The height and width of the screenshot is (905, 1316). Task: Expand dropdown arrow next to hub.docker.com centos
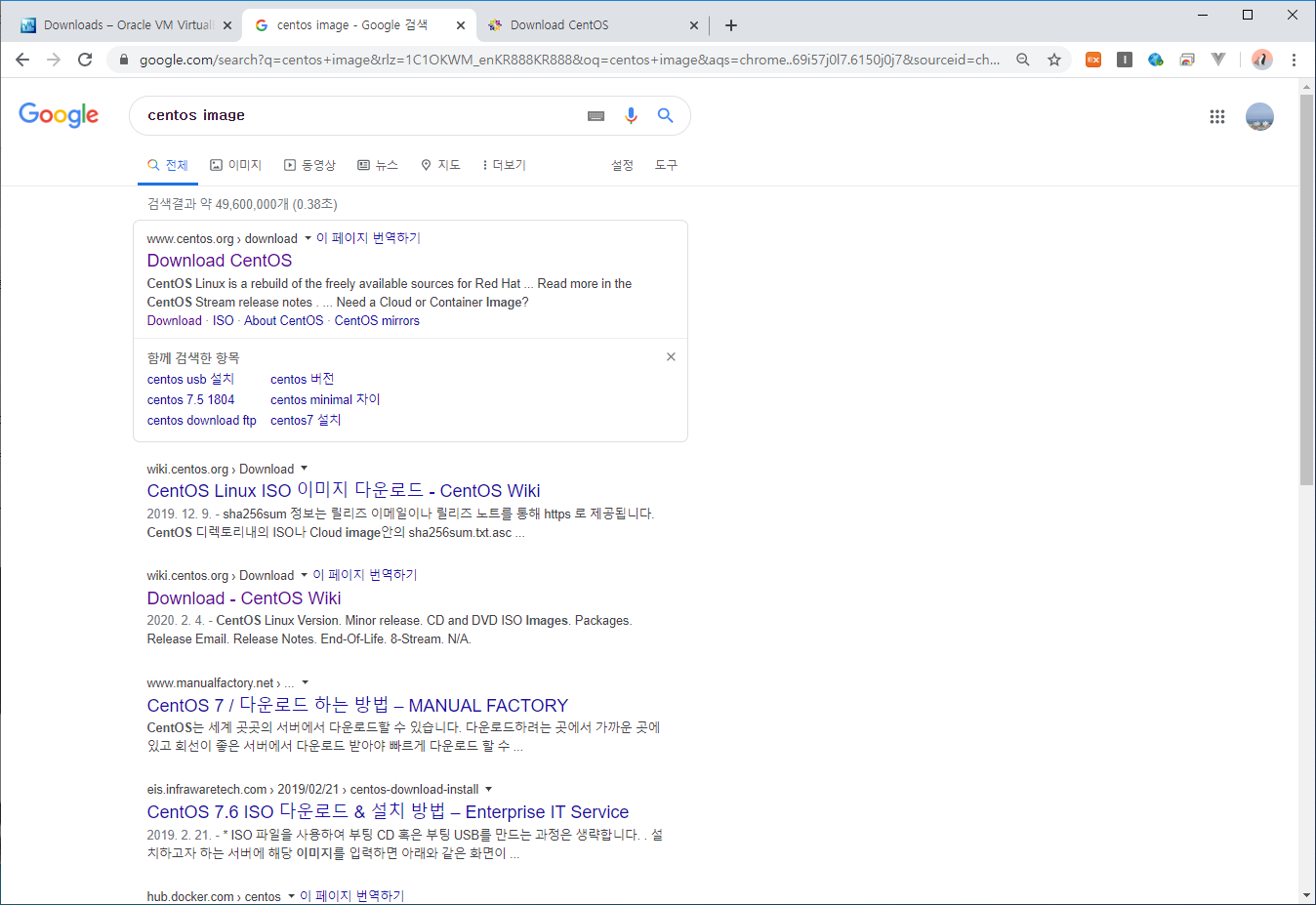pyautogui.click(x=291, y=896)
